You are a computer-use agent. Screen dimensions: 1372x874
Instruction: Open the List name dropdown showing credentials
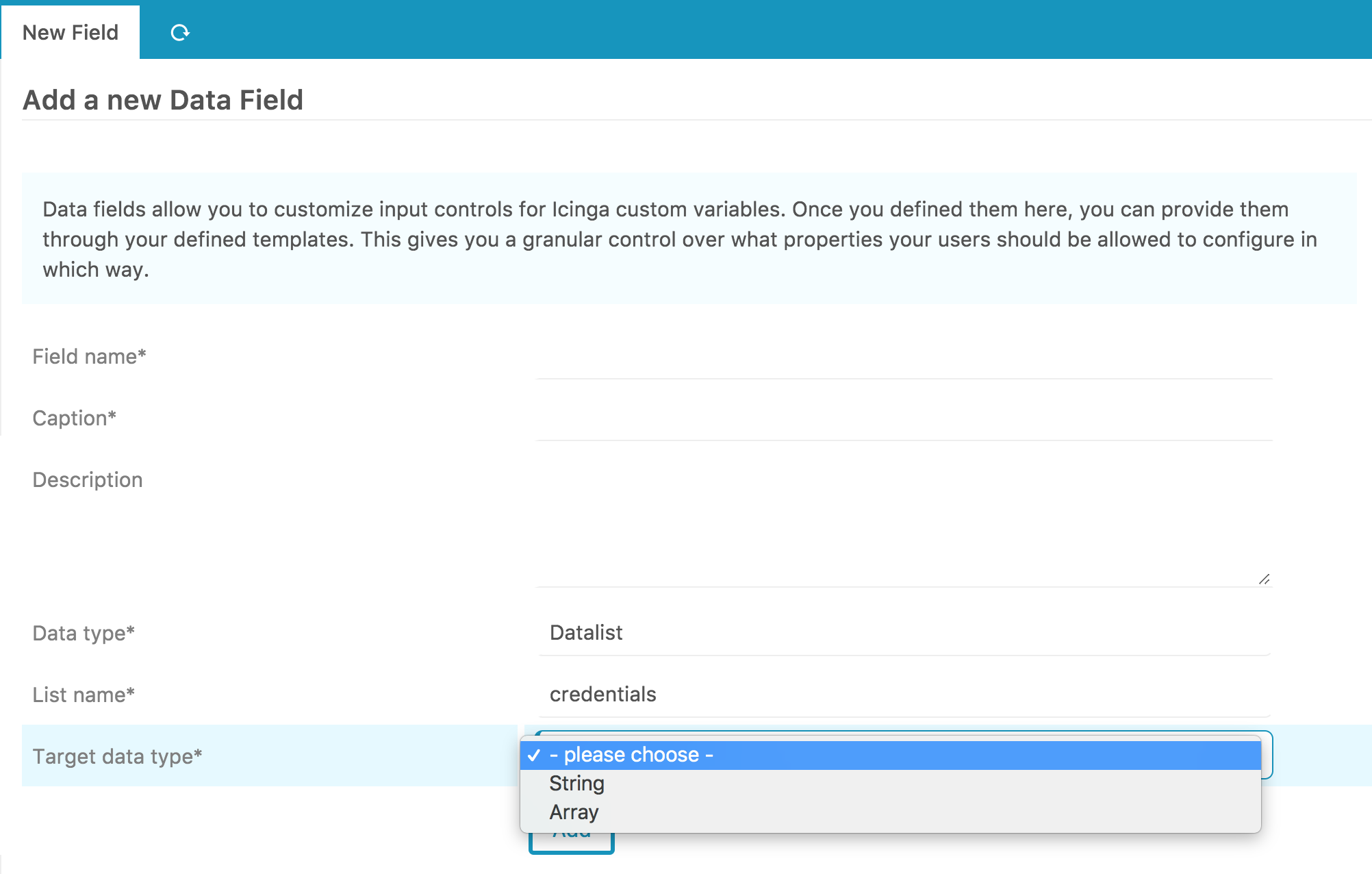[904, 694]
